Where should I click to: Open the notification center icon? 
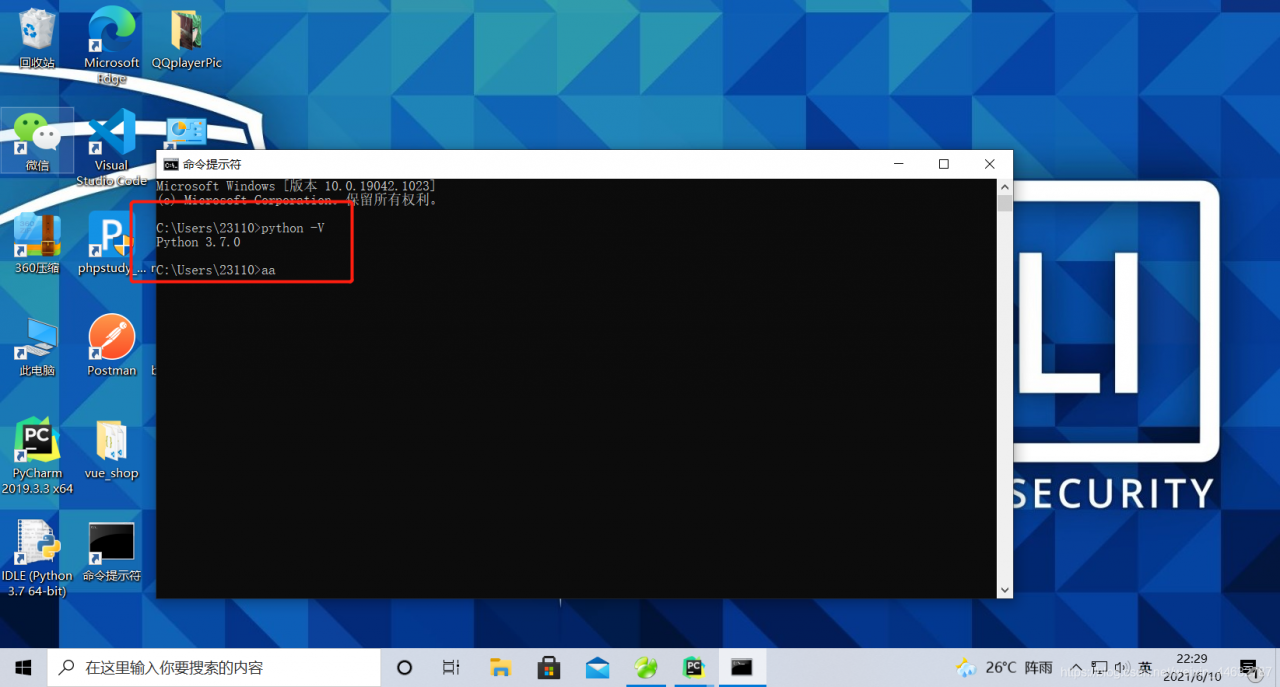pos(1250,667)
